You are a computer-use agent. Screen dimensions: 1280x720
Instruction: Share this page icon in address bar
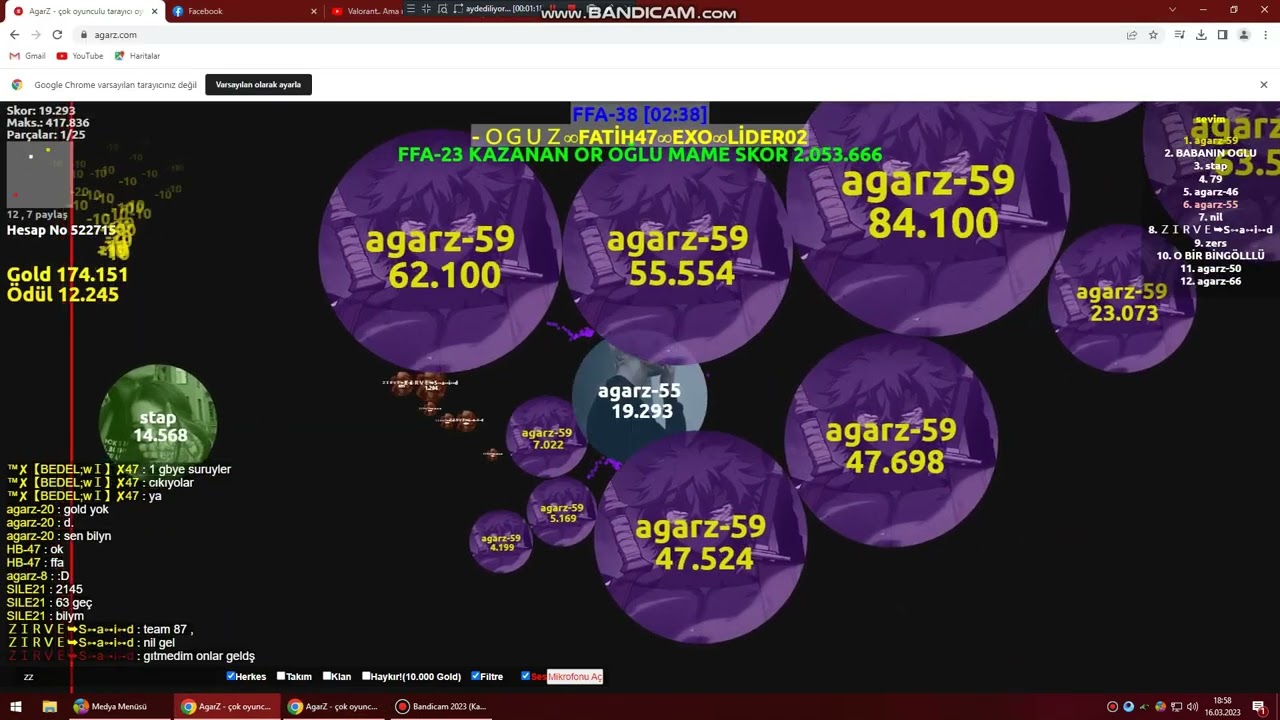(x=1132, y=34)
